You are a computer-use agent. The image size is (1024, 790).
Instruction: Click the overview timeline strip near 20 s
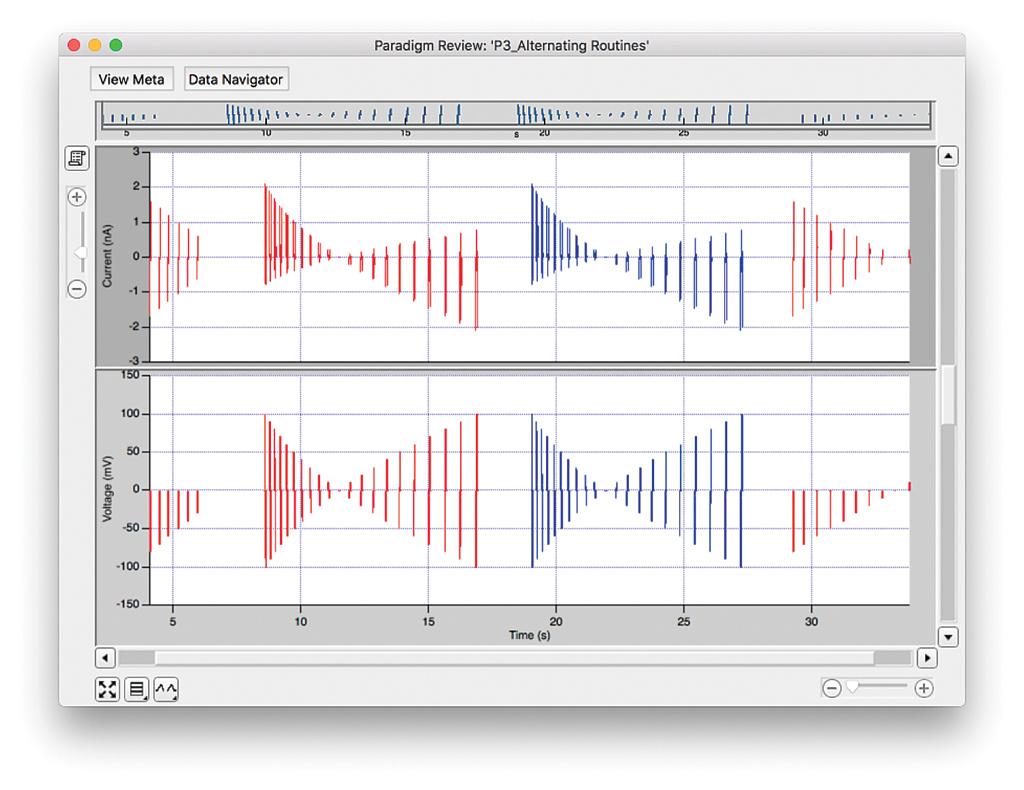pyautogui.click(x=544, y=116)
